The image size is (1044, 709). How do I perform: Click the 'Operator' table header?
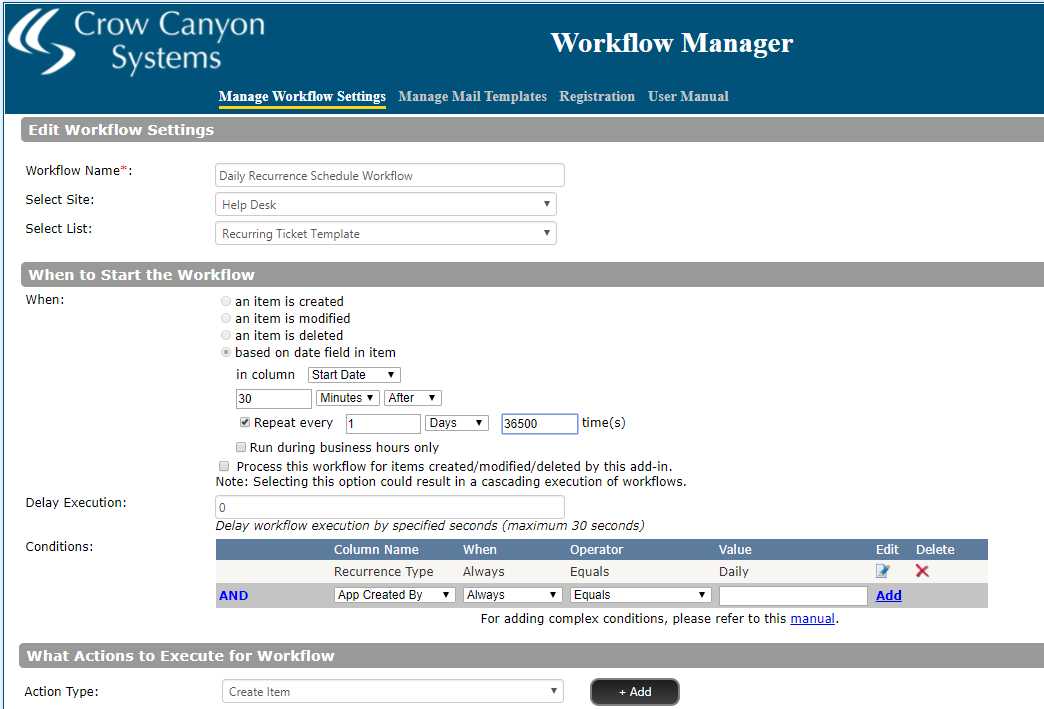point(597,549)
